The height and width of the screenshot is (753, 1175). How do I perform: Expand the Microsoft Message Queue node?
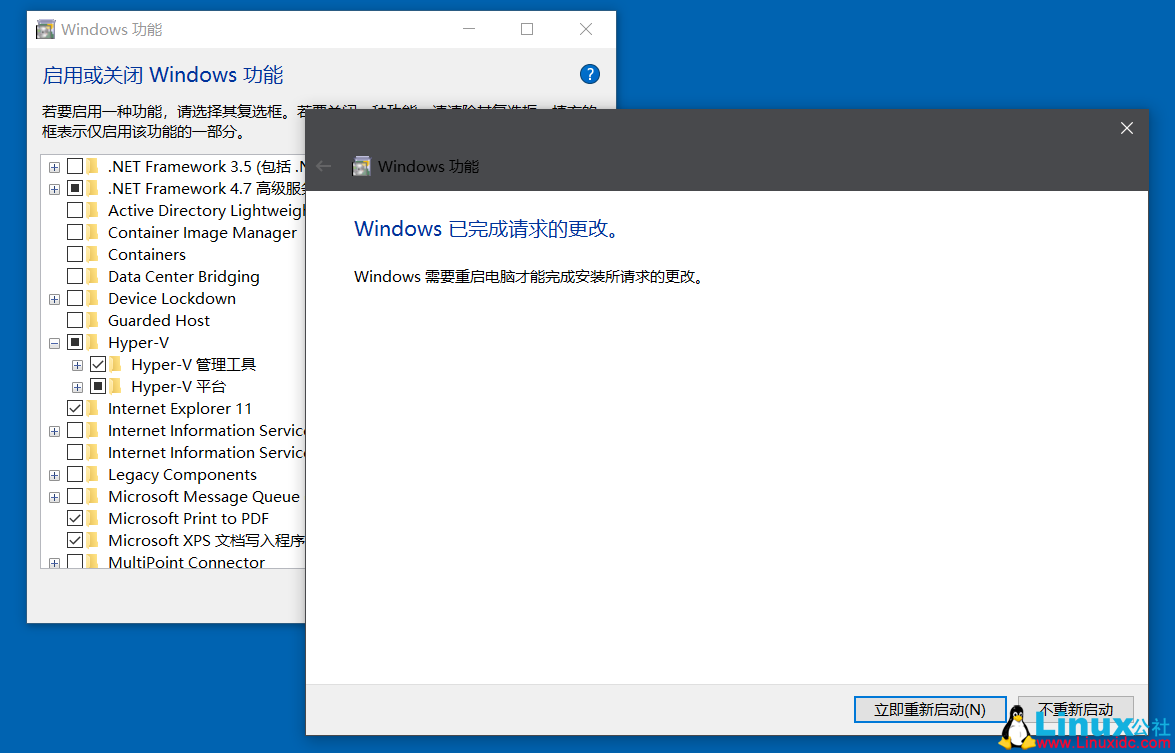pyautogui.click(x=54, y=498)
